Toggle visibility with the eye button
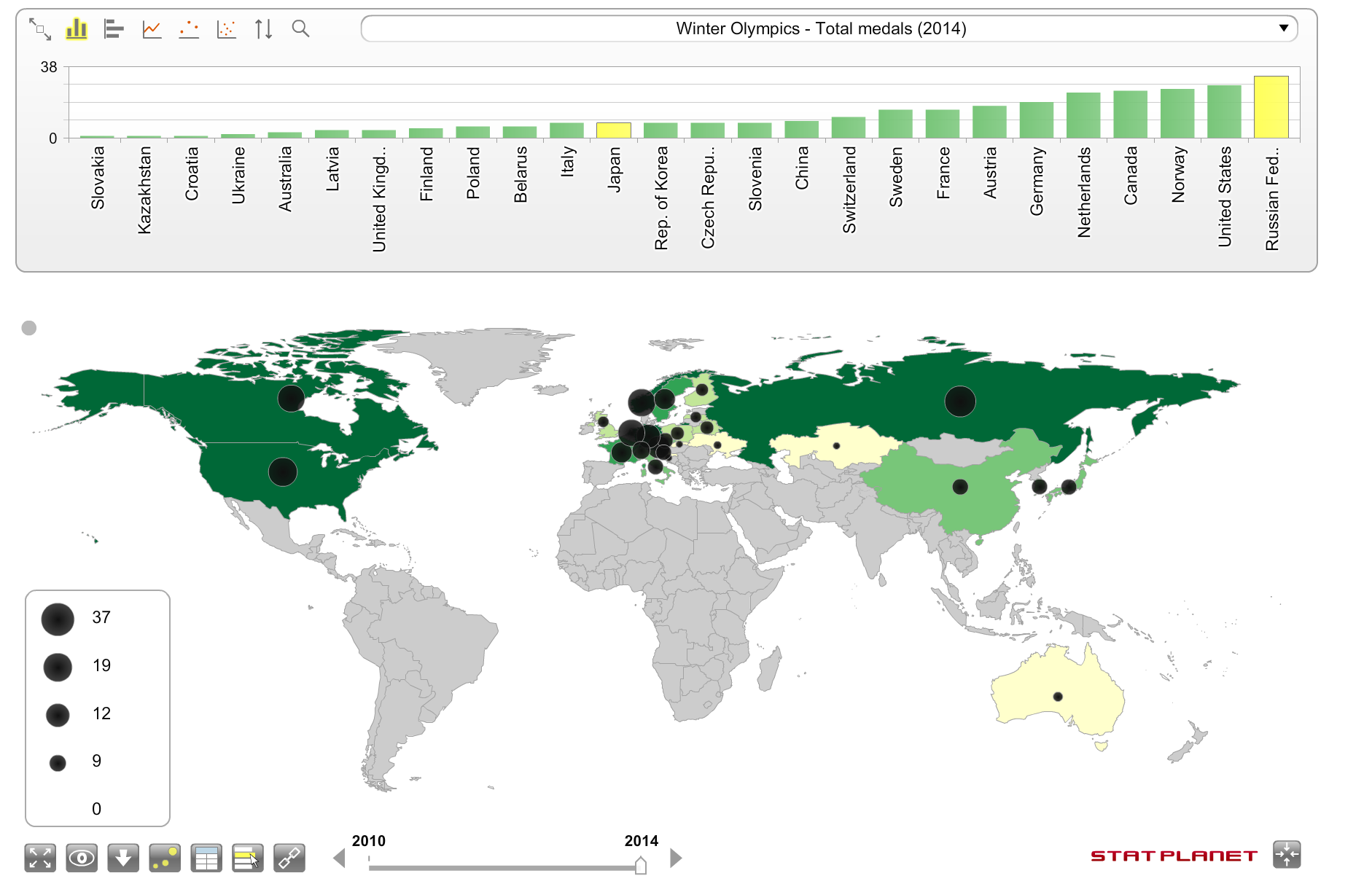 pyautogui.click(x=82, y=858)
